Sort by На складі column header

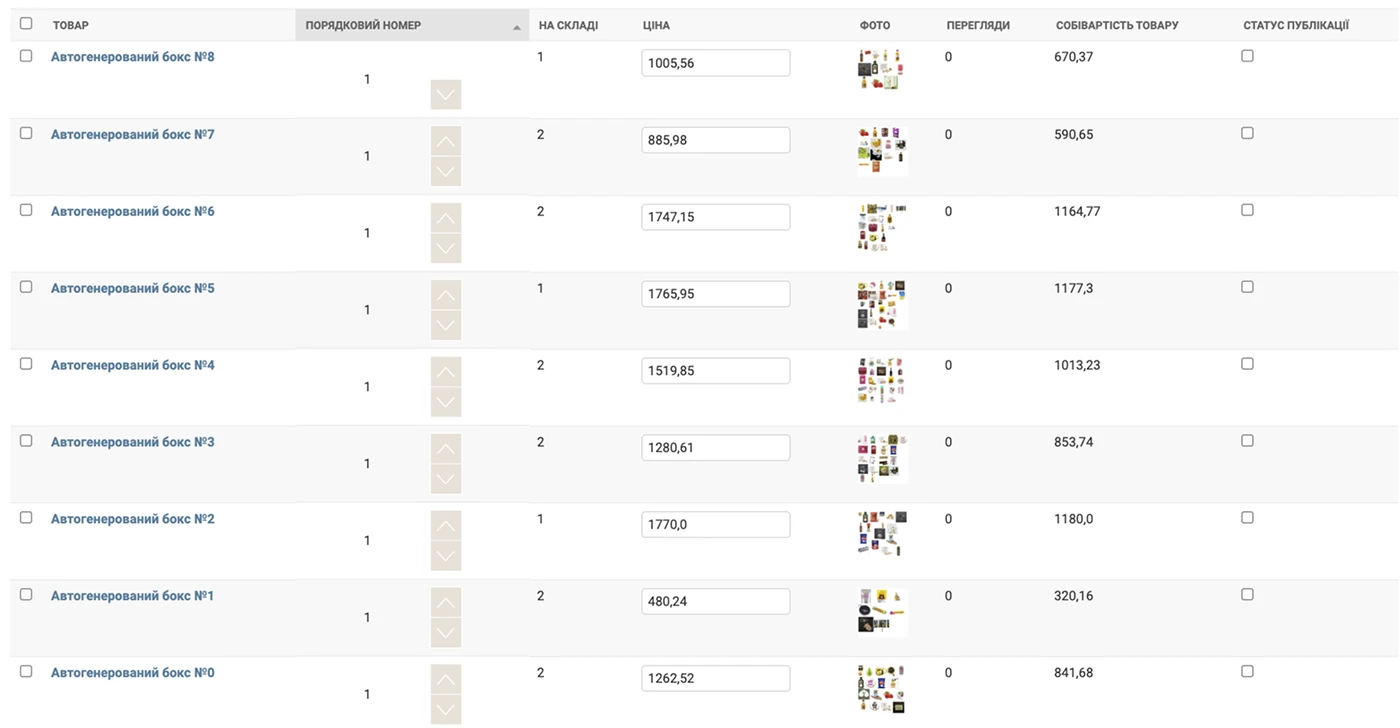tap(568, 25)
